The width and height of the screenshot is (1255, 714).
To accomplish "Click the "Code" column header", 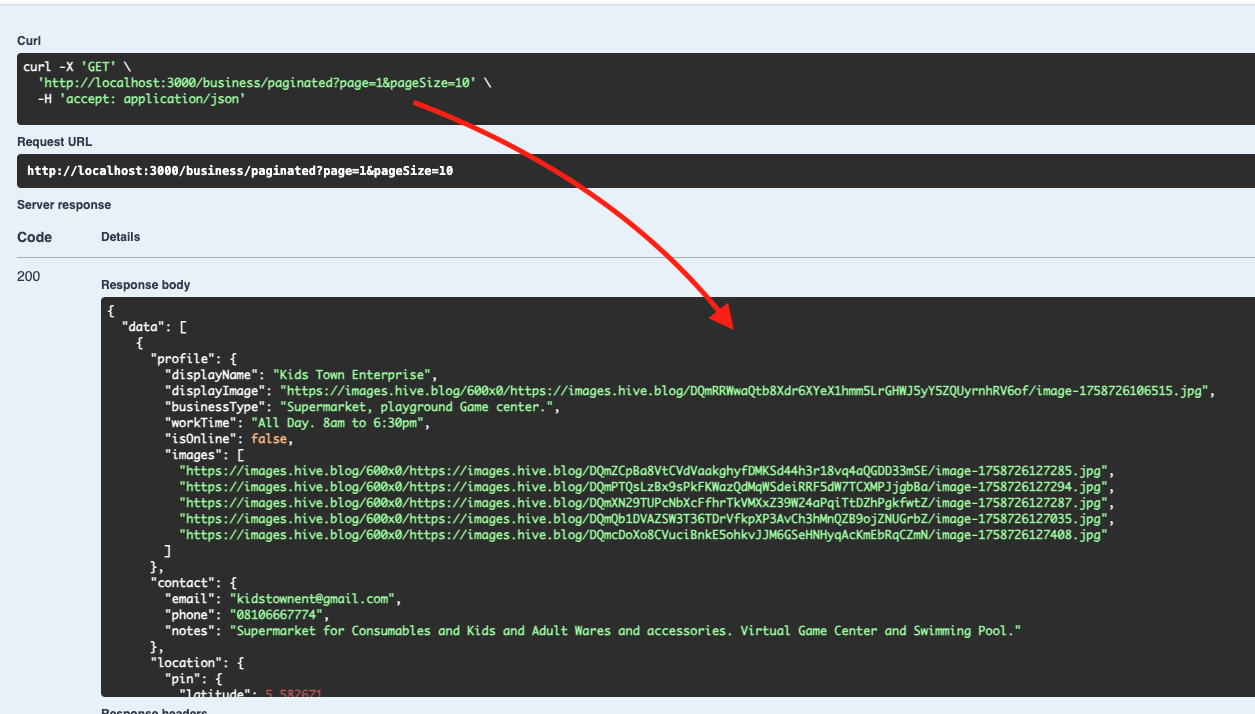I will (34, 237).
